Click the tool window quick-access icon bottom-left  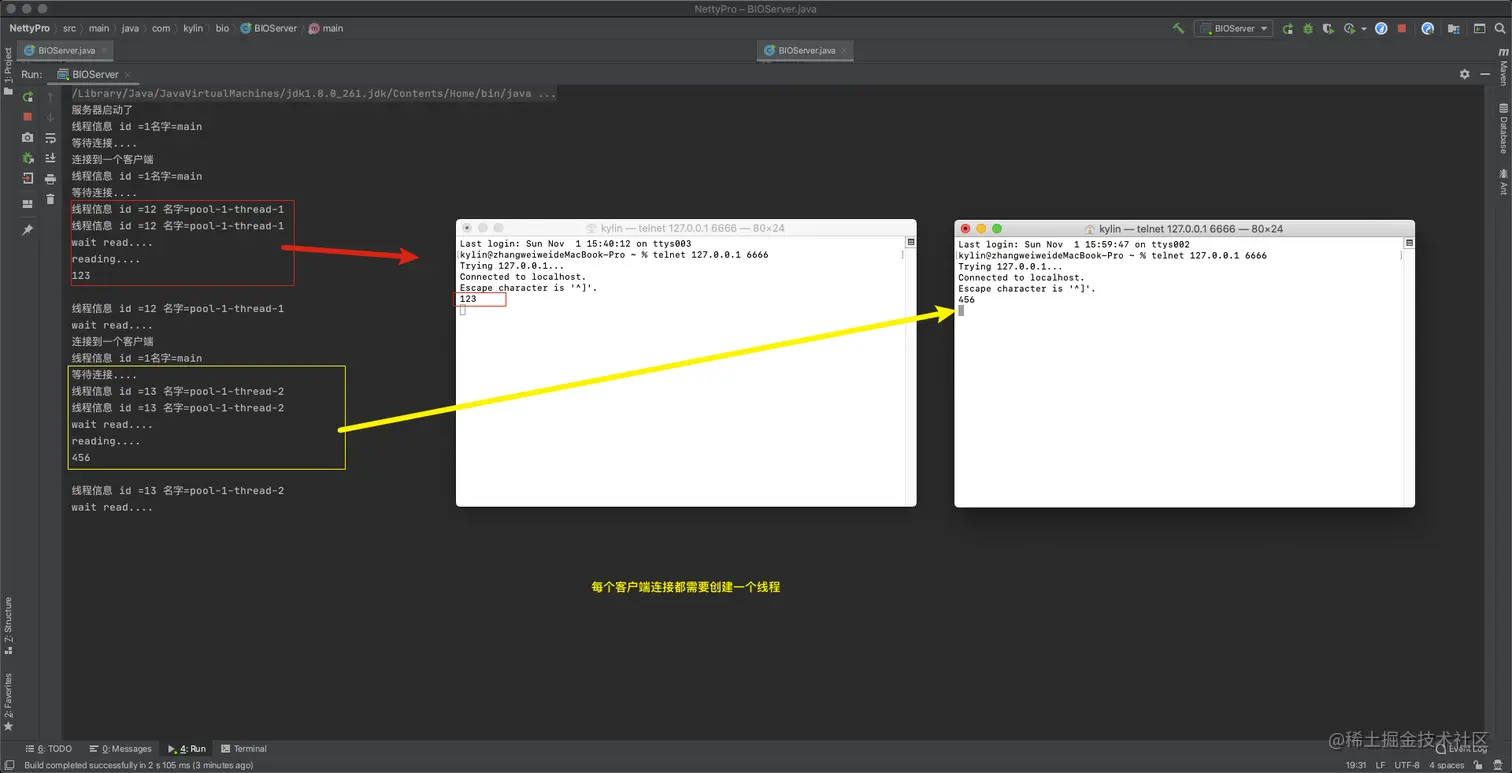click(8, 765)
